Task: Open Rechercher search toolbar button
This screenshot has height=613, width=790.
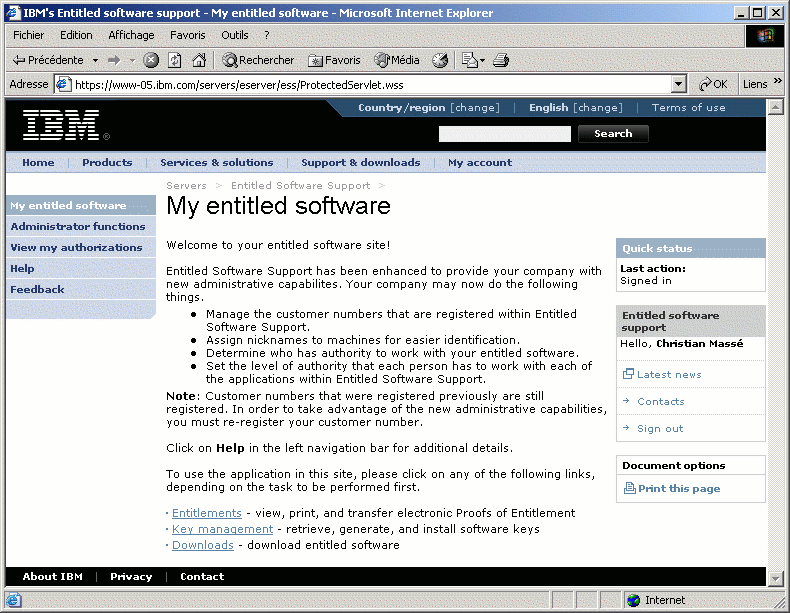Action: [x=258, y=60]
